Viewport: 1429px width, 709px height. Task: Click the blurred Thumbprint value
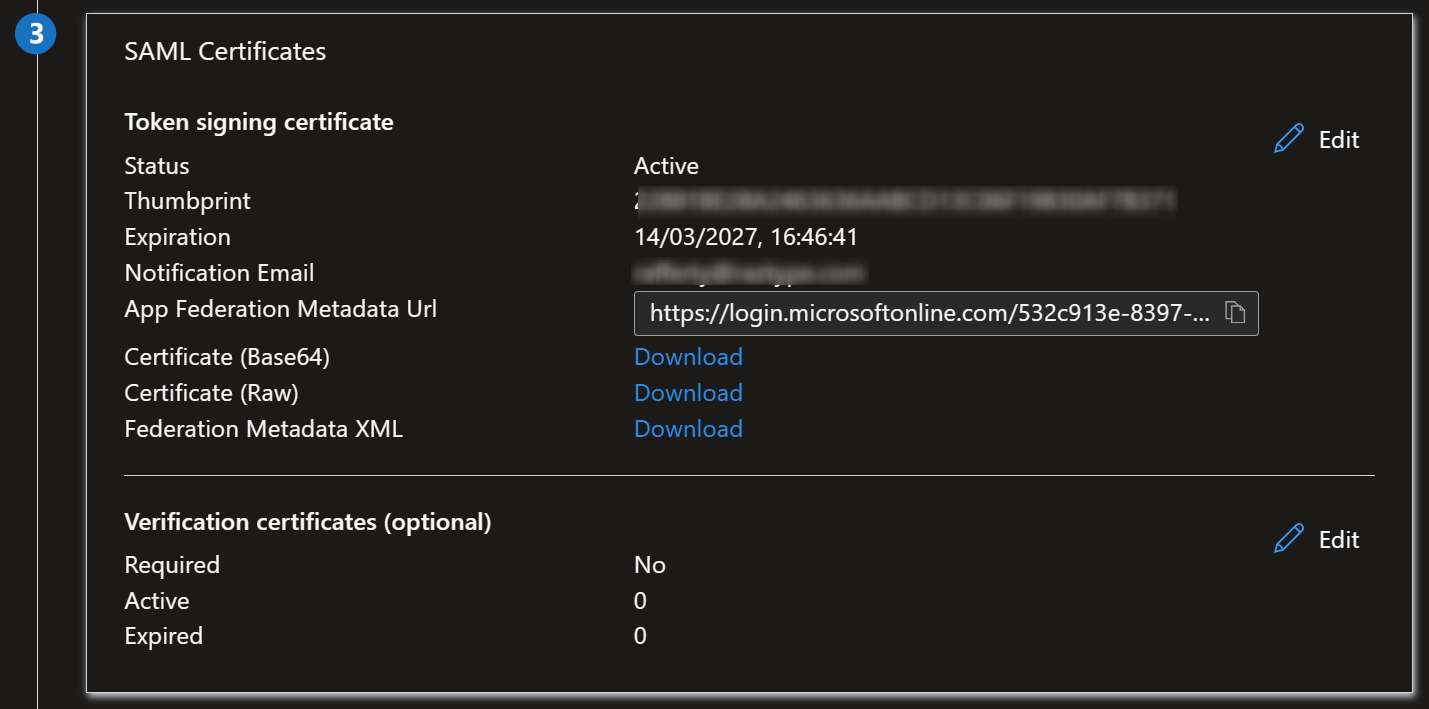(905, 201)
